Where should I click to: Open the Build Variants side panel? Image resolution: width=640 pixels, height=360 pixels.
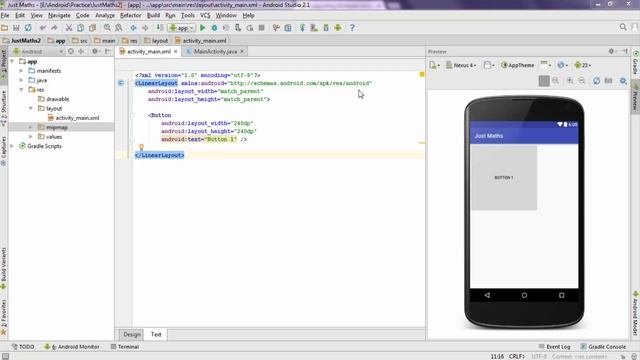click(x=4, y=268)
